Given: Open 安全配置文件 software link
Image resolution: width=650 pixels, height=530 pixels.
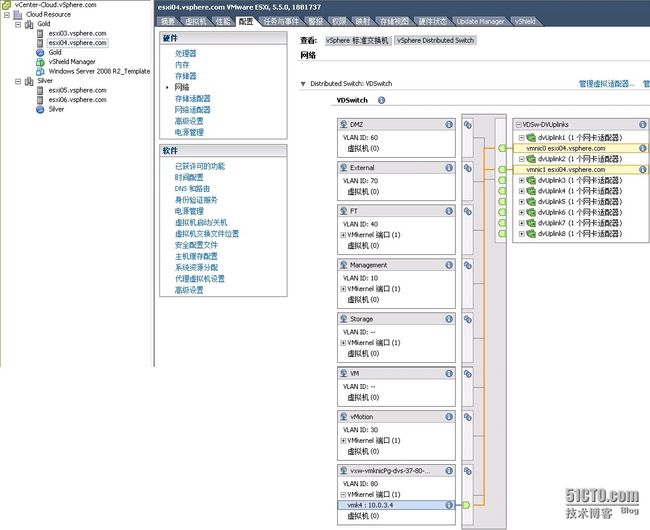Looking at the screenshot, I should pos(196,245).
